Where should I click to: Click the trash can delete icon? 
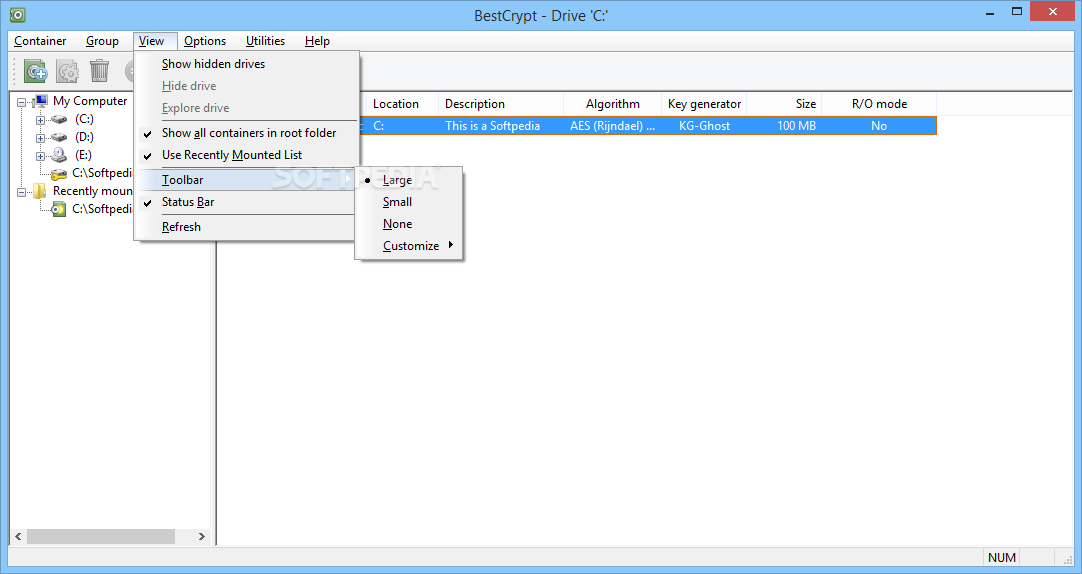pyautogui.click(x=99, y=70)
